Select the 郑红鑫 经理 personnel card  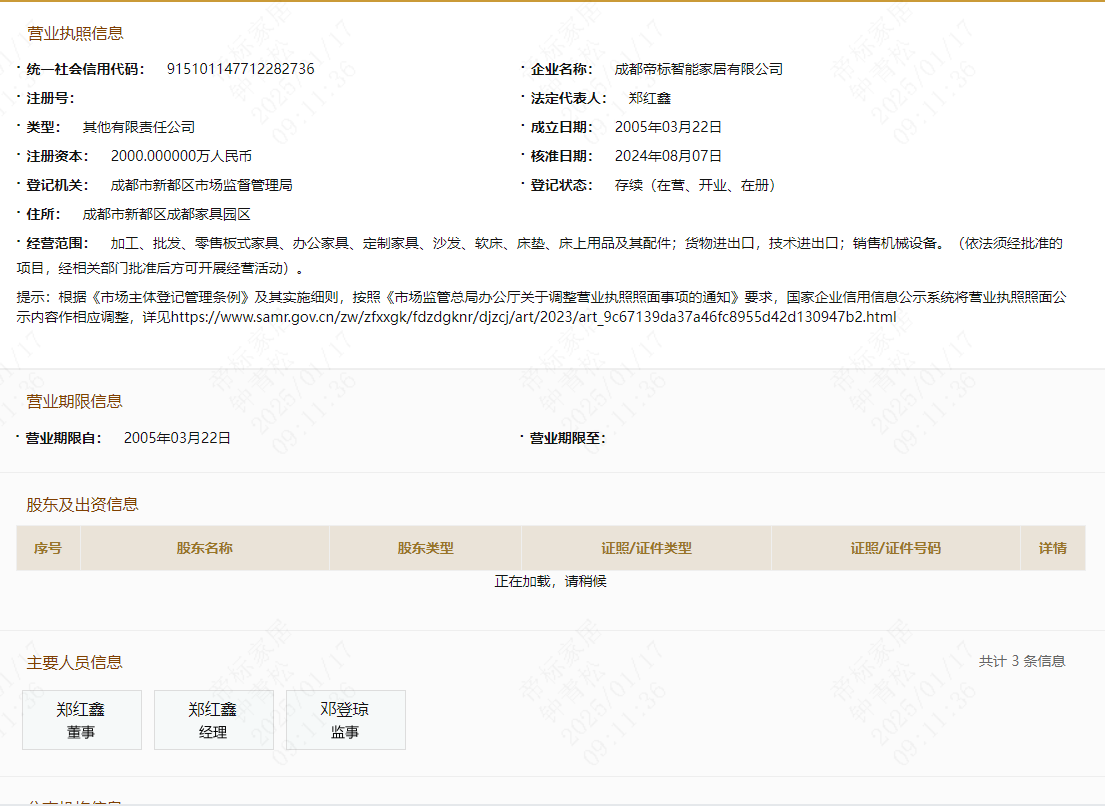point(214,719)
